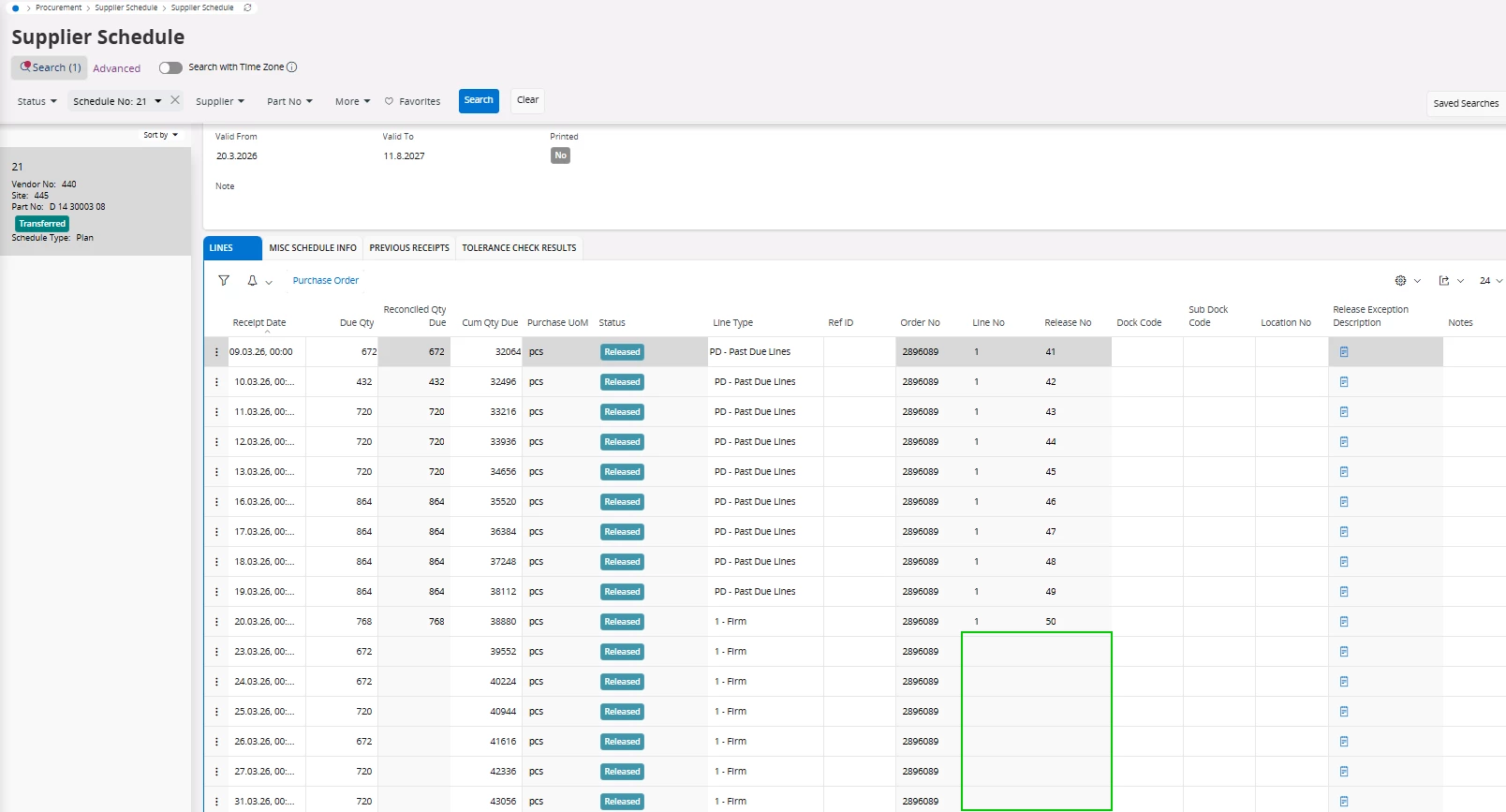Click the bell notification icon above table
1506x812 pixels.
point(252,280)
